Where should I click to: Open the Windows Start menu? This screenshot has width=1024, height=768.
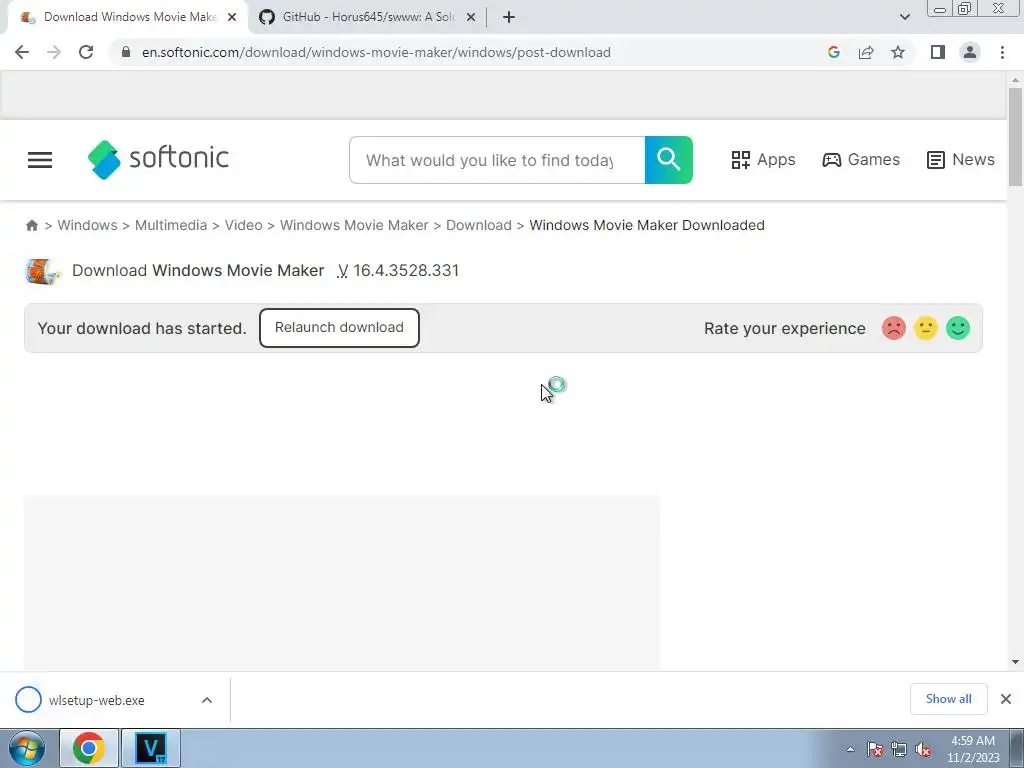(x=26, y=748)
